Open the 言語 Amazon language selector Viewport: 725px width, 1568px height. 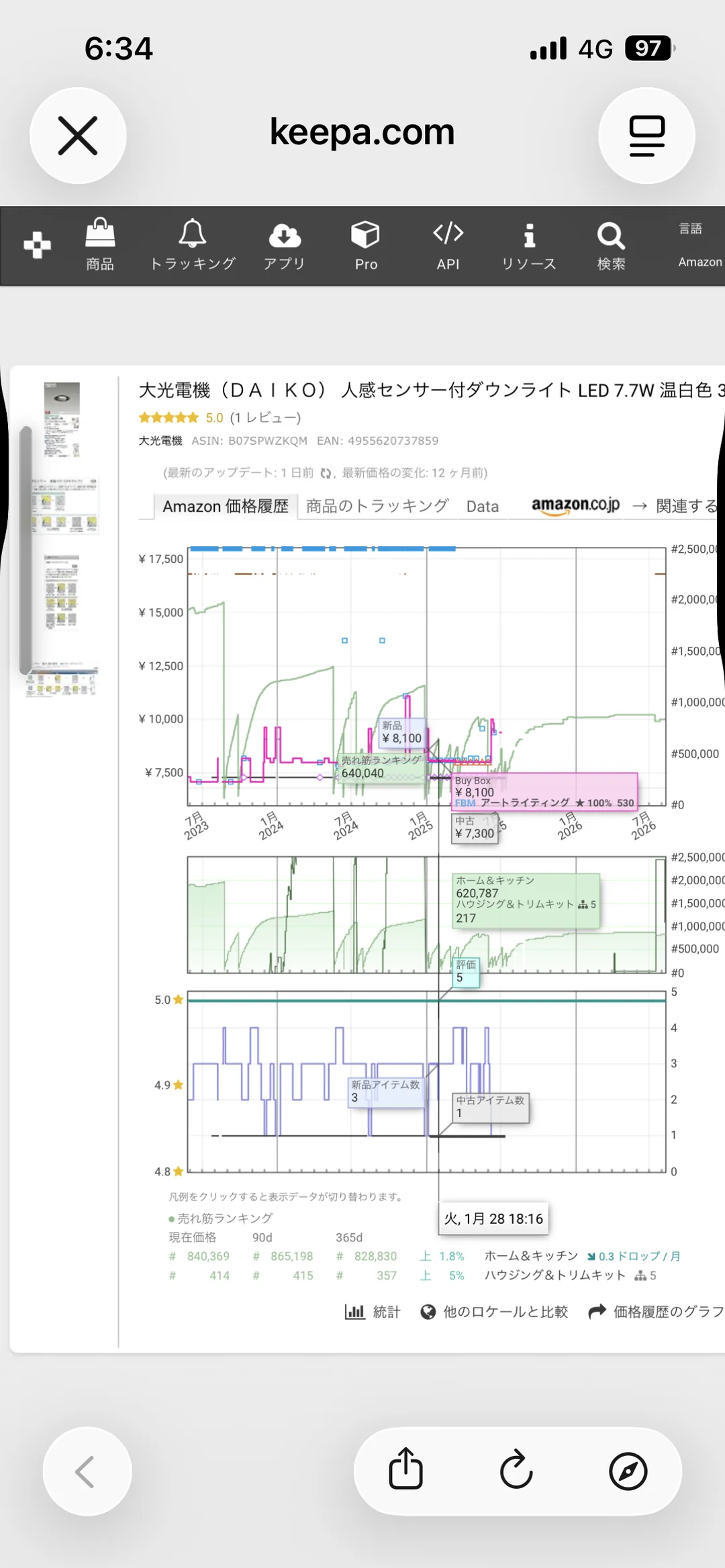tap(699, 246)
